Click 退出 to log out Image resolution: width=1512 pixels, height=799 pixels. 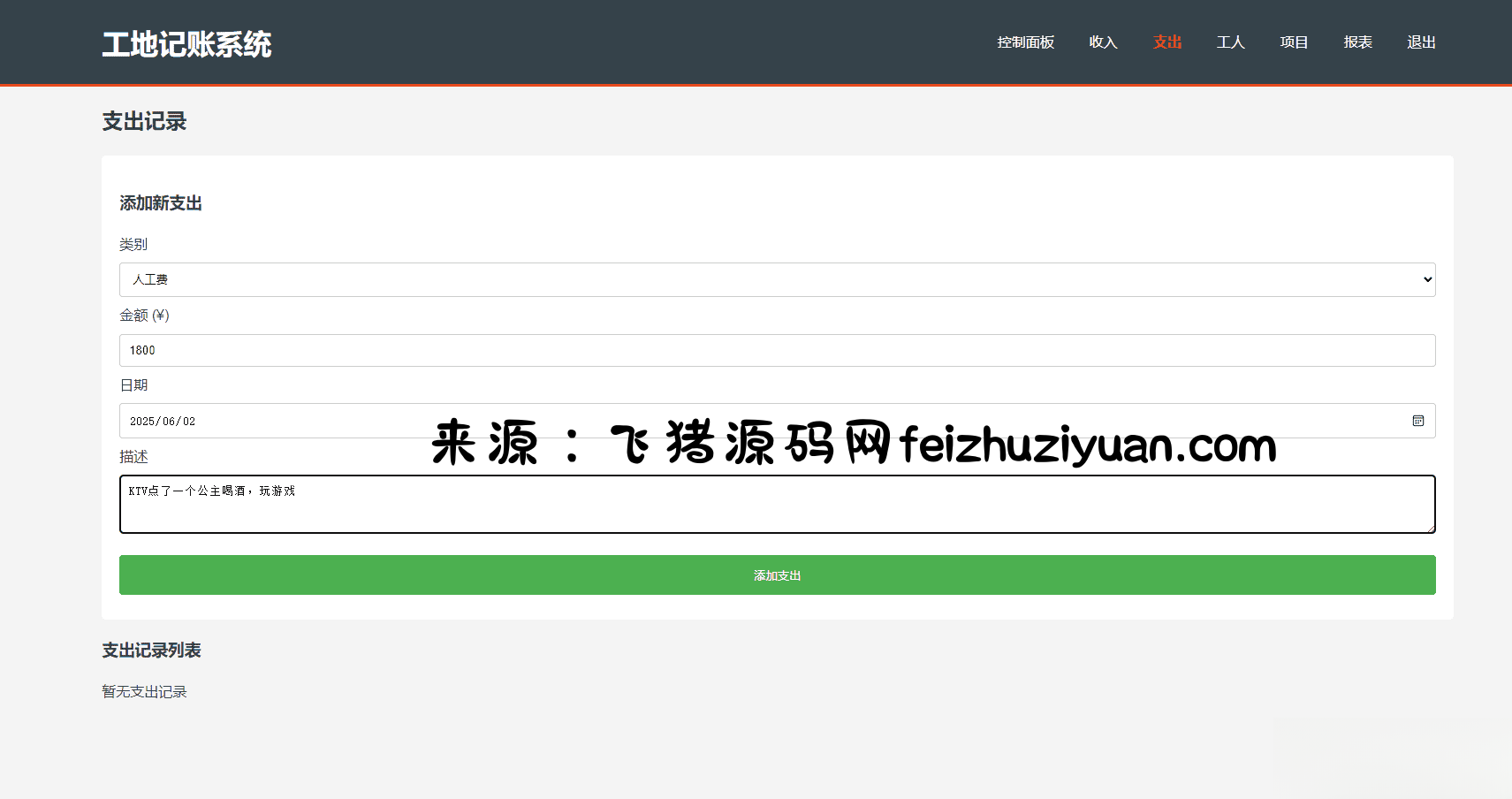[x=1421, y=42]
